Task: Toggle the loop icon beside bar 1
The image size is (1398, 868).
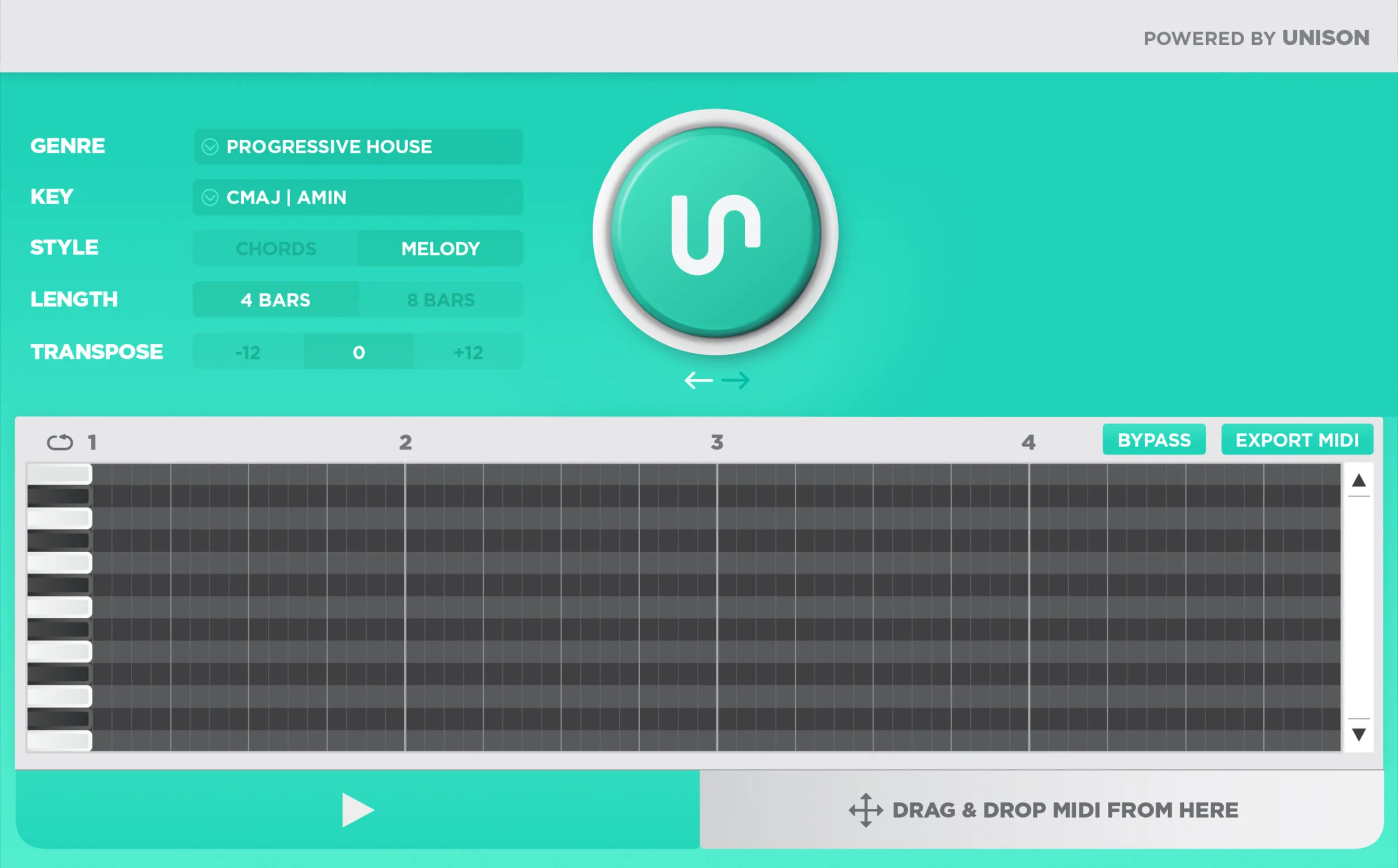Action: (x=60, y=442)
